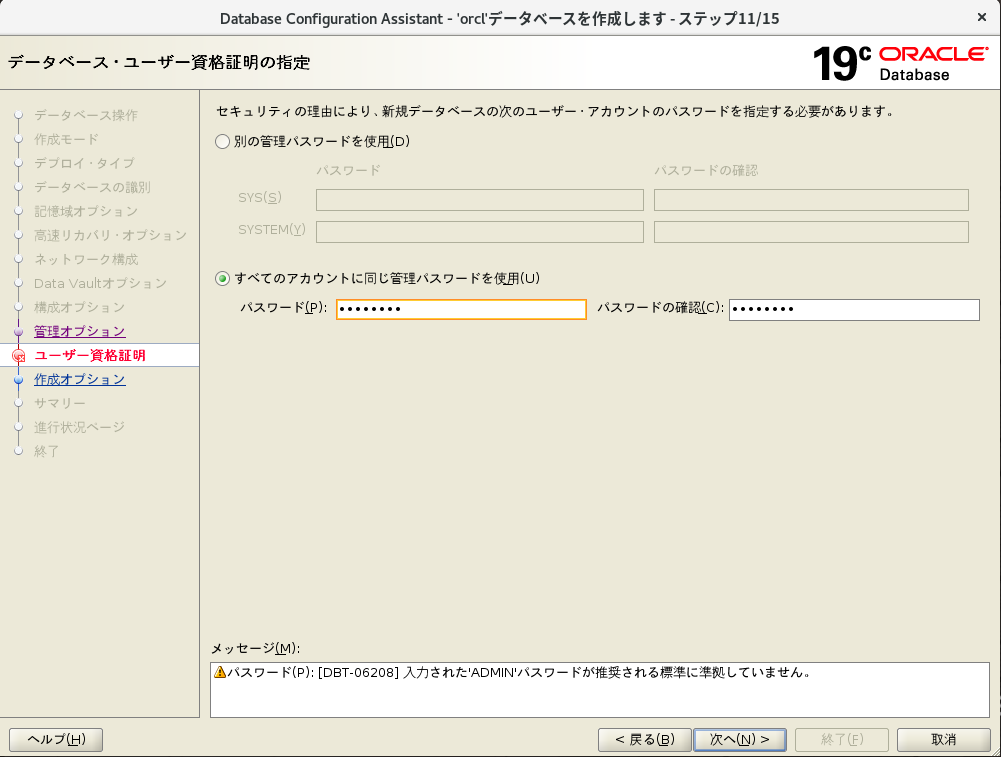Click the current step marker beside ユーザー資格証明
Viewport: 1001px width, 757px height.
[18, 356]
